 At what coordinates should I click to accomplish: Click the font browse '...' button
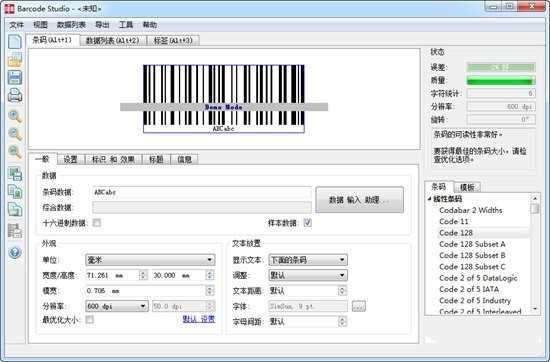pyautogui.click(x=358, y=306)
